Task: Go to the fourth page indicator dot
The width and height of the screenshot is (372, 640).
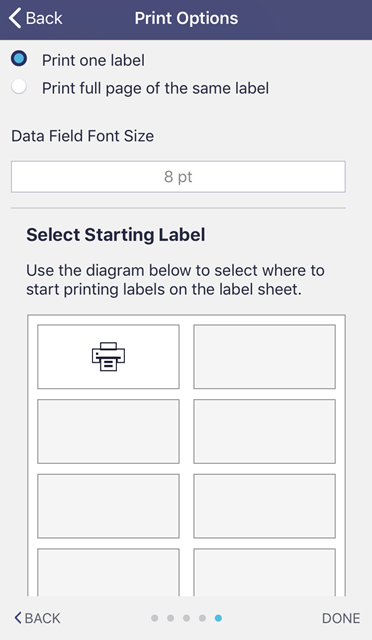Action: point(202,618)
